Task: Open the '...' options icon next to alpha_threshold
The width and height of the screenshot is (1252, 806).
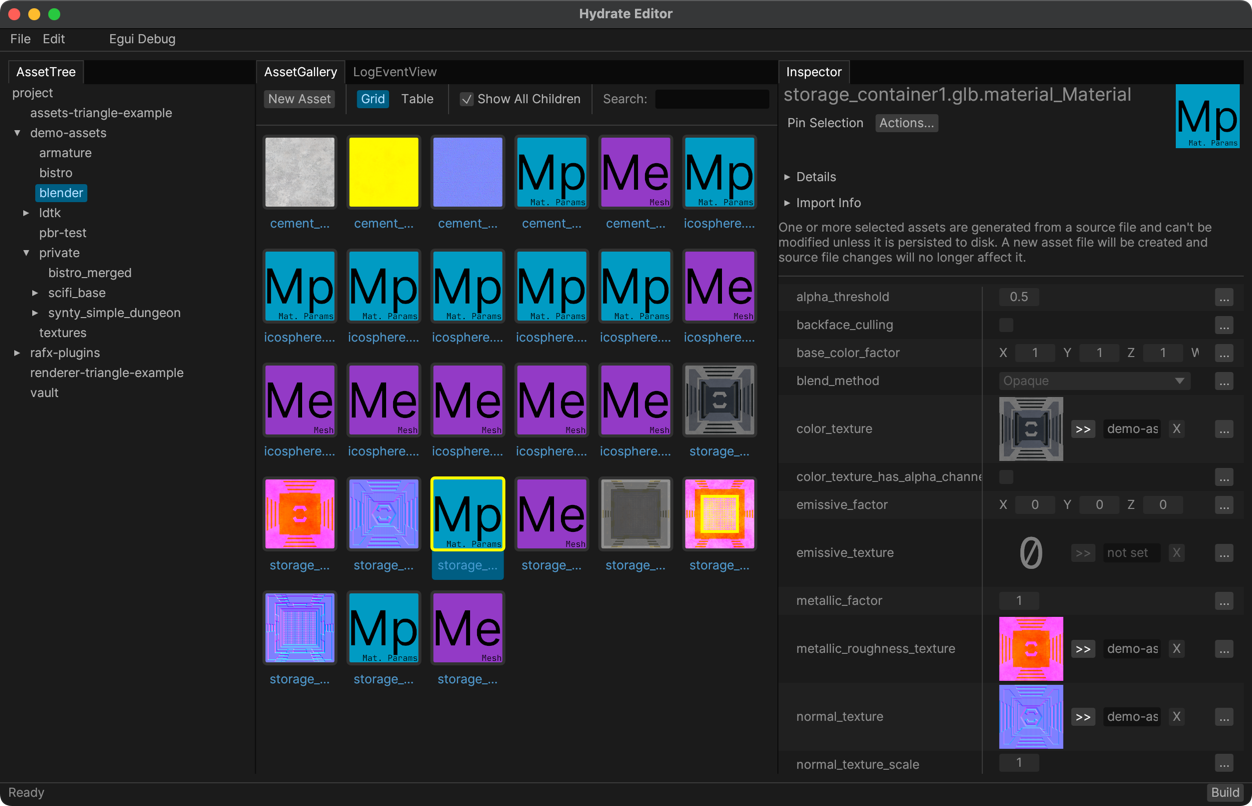Action: (1224, 297)
